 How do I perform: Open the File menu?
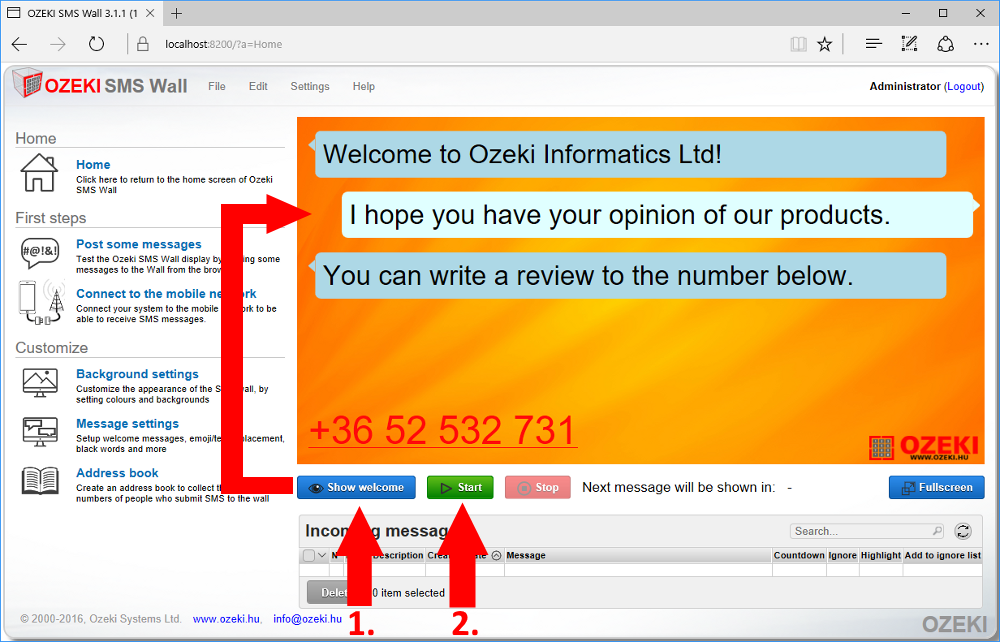click(217, 86)
